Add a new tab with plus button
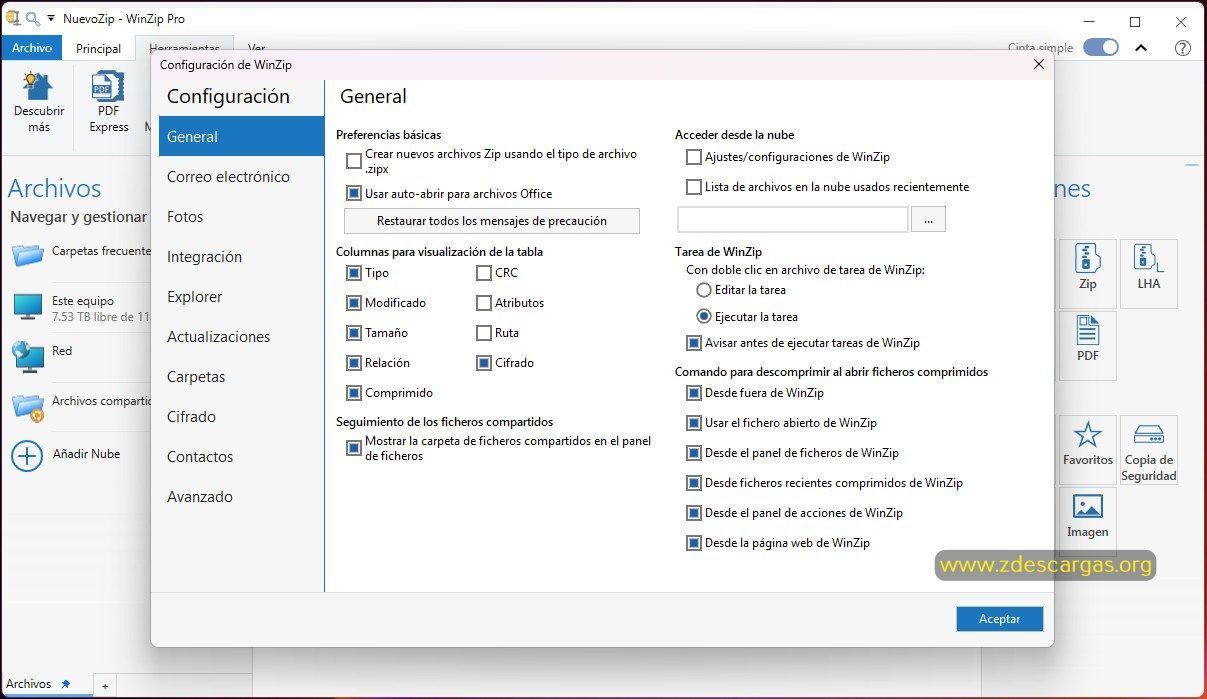 pos(104,685)
